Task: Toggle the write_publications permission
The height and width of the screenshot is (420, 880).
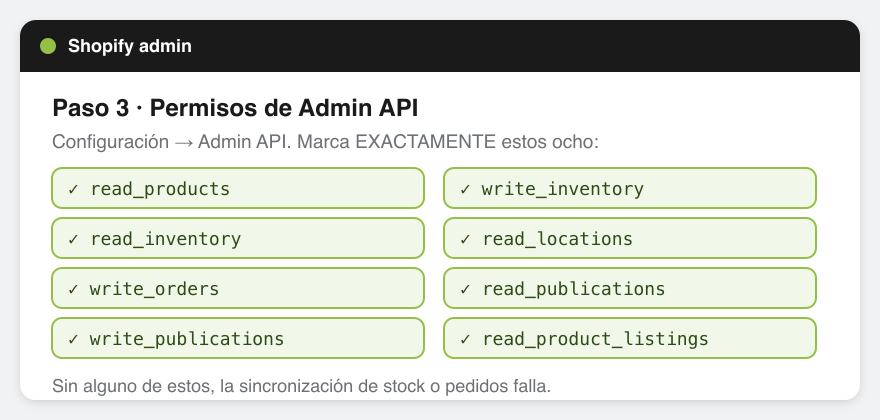Action: click(238, 338)
